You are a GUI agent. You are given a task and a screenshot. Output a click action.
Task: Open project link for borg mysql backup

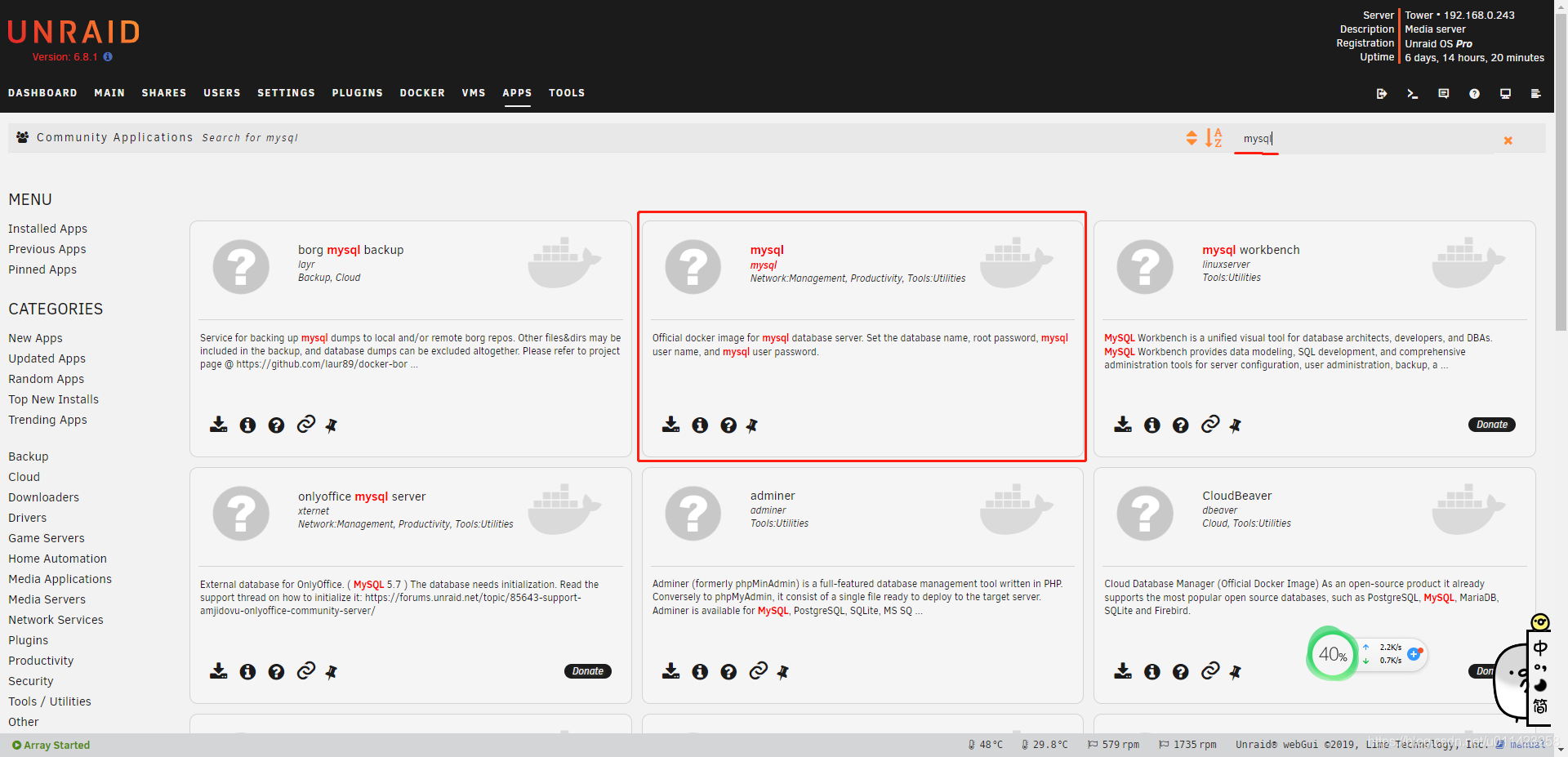(x=305, y=424)
